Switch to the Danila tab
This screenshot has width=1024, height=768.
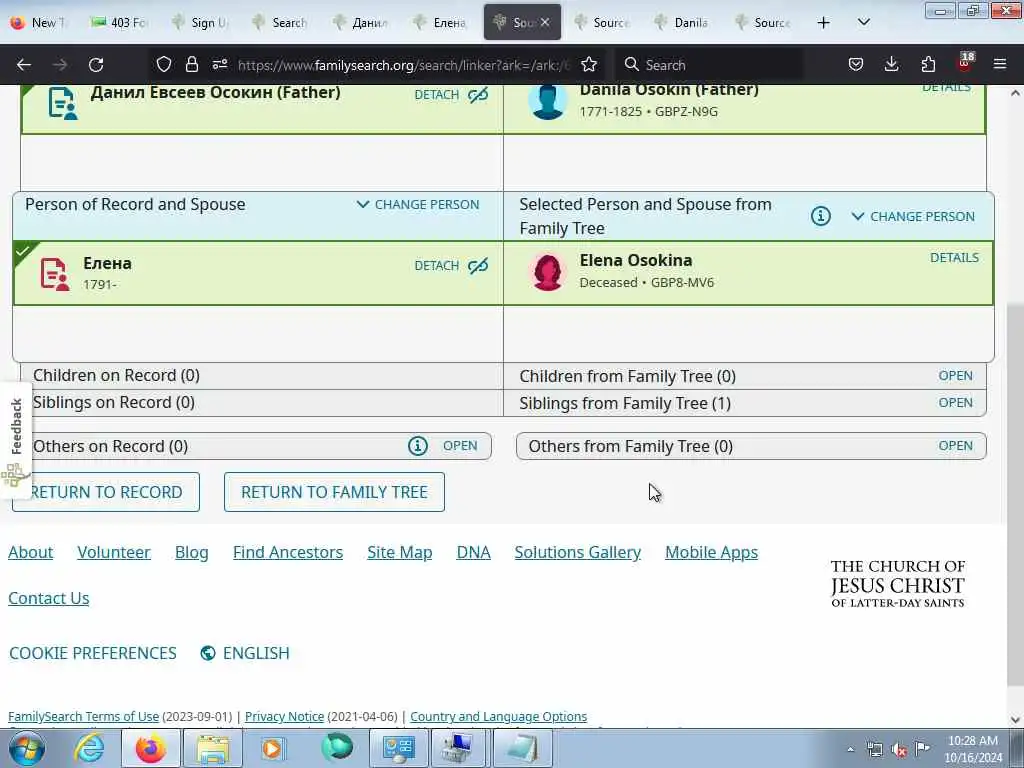click(x=683, y=22)
